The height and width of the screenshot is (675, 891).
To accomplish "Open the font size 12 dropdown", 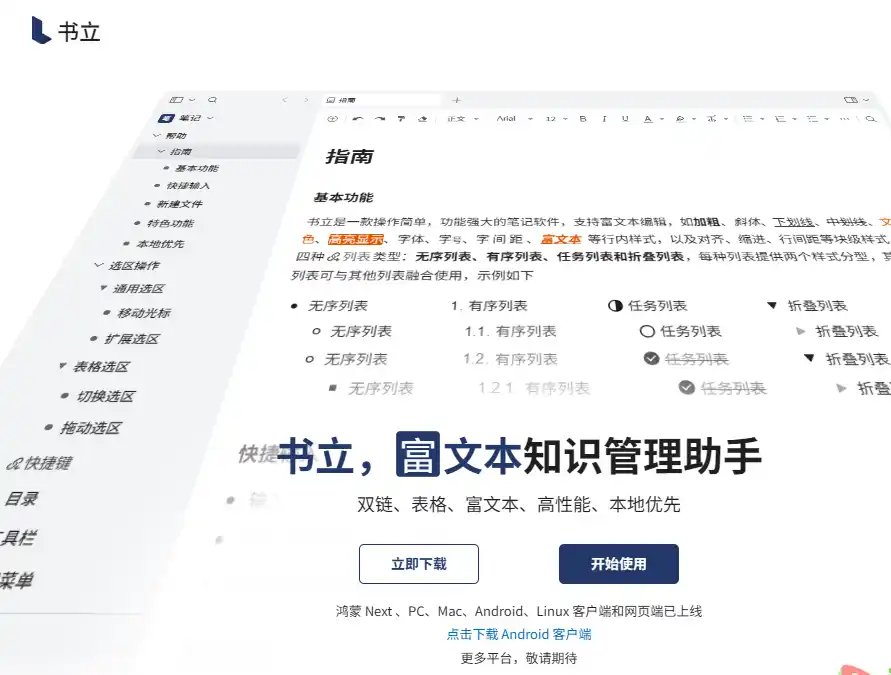I will coord(556,119).
